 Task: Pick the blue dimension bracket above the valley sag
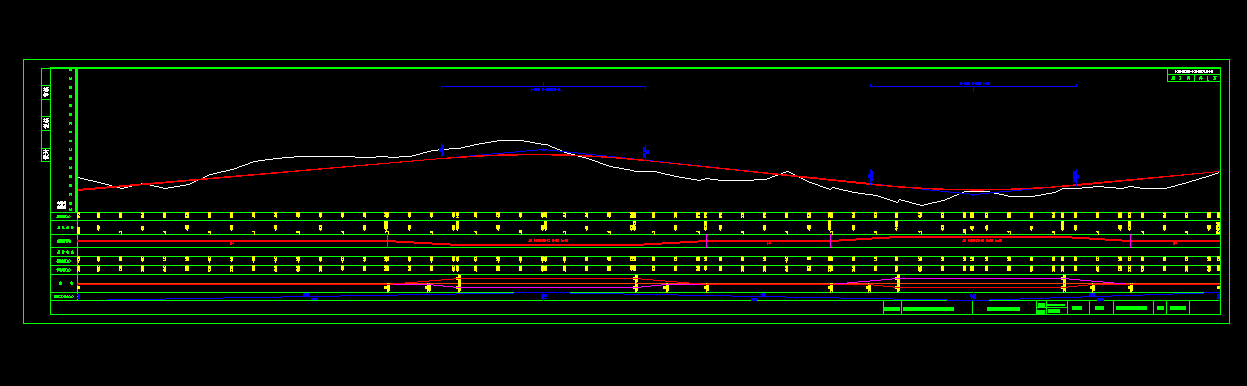pyautogui.click(x=973, y=85)
